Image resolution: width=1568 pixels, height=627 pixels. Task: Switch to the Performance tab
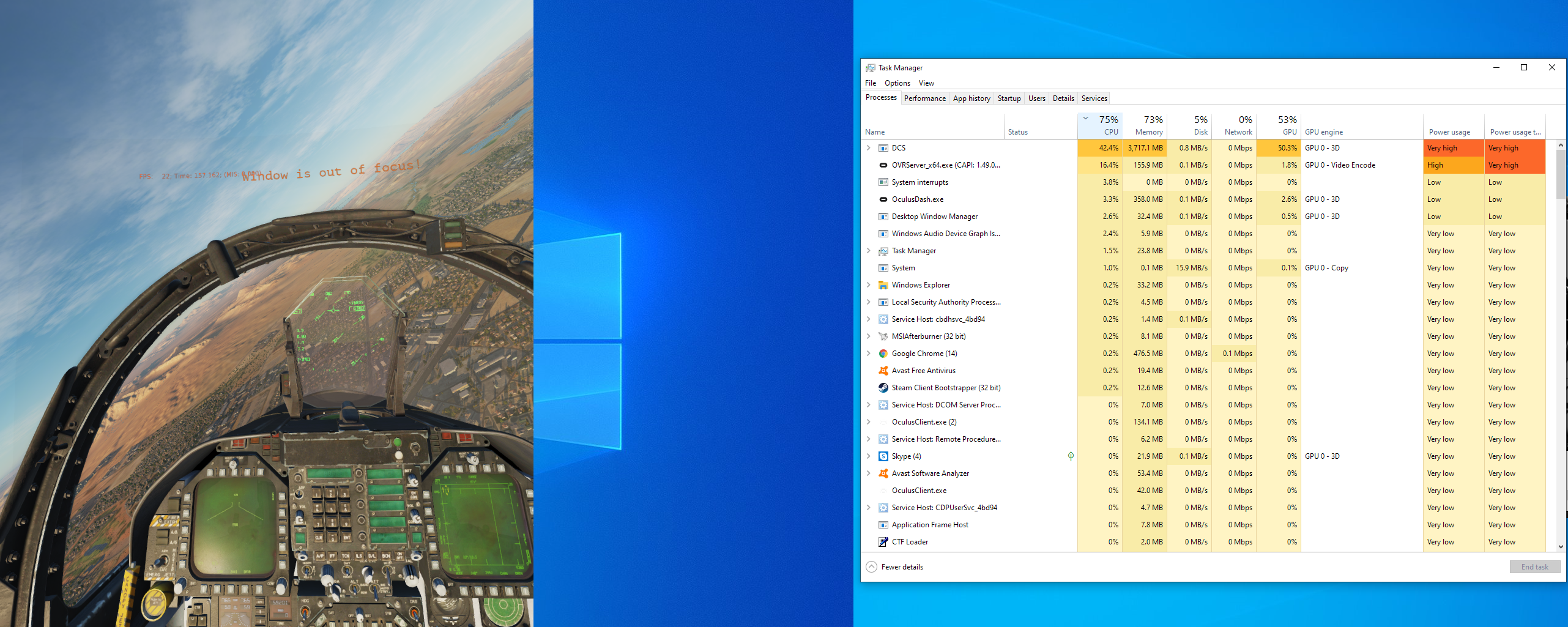point(924,98)
